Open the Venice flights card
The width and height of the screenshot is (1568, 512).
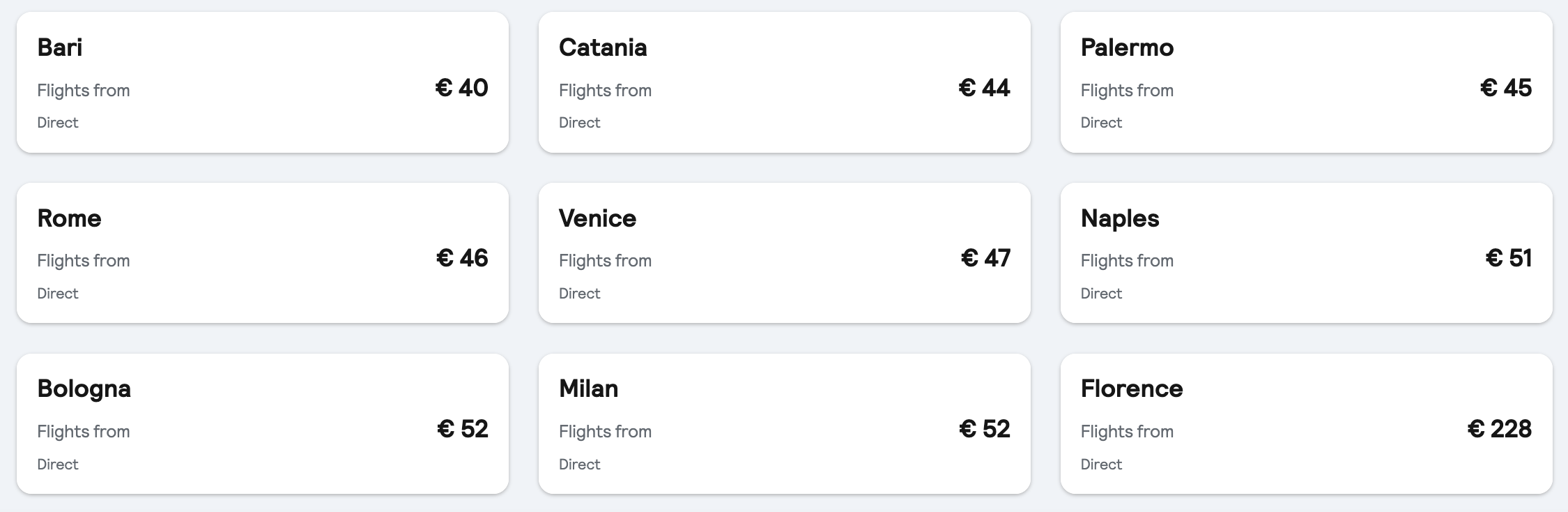[785, 253]
